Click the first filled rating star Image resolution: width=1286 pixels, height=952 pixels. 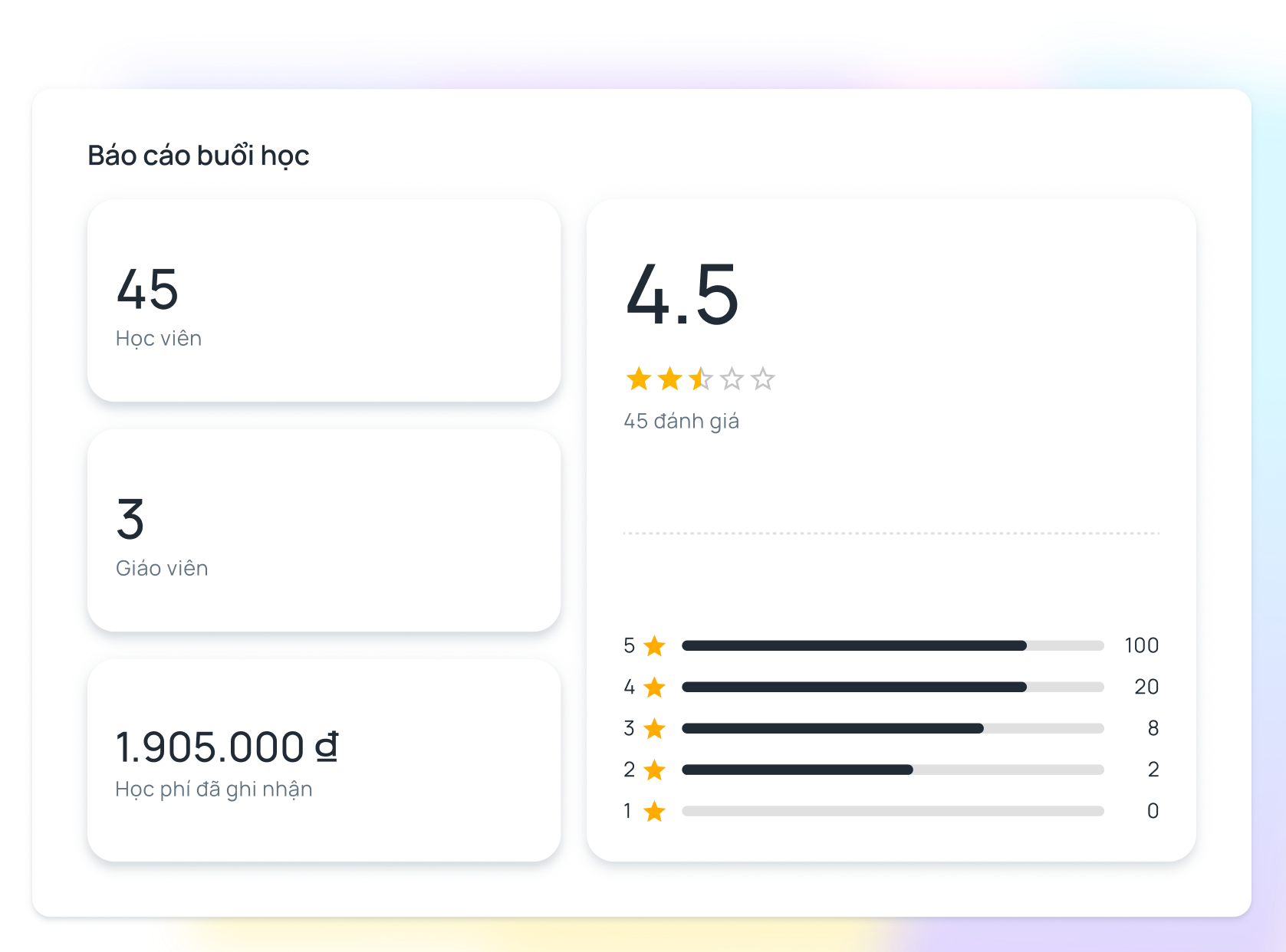(639, 379)
